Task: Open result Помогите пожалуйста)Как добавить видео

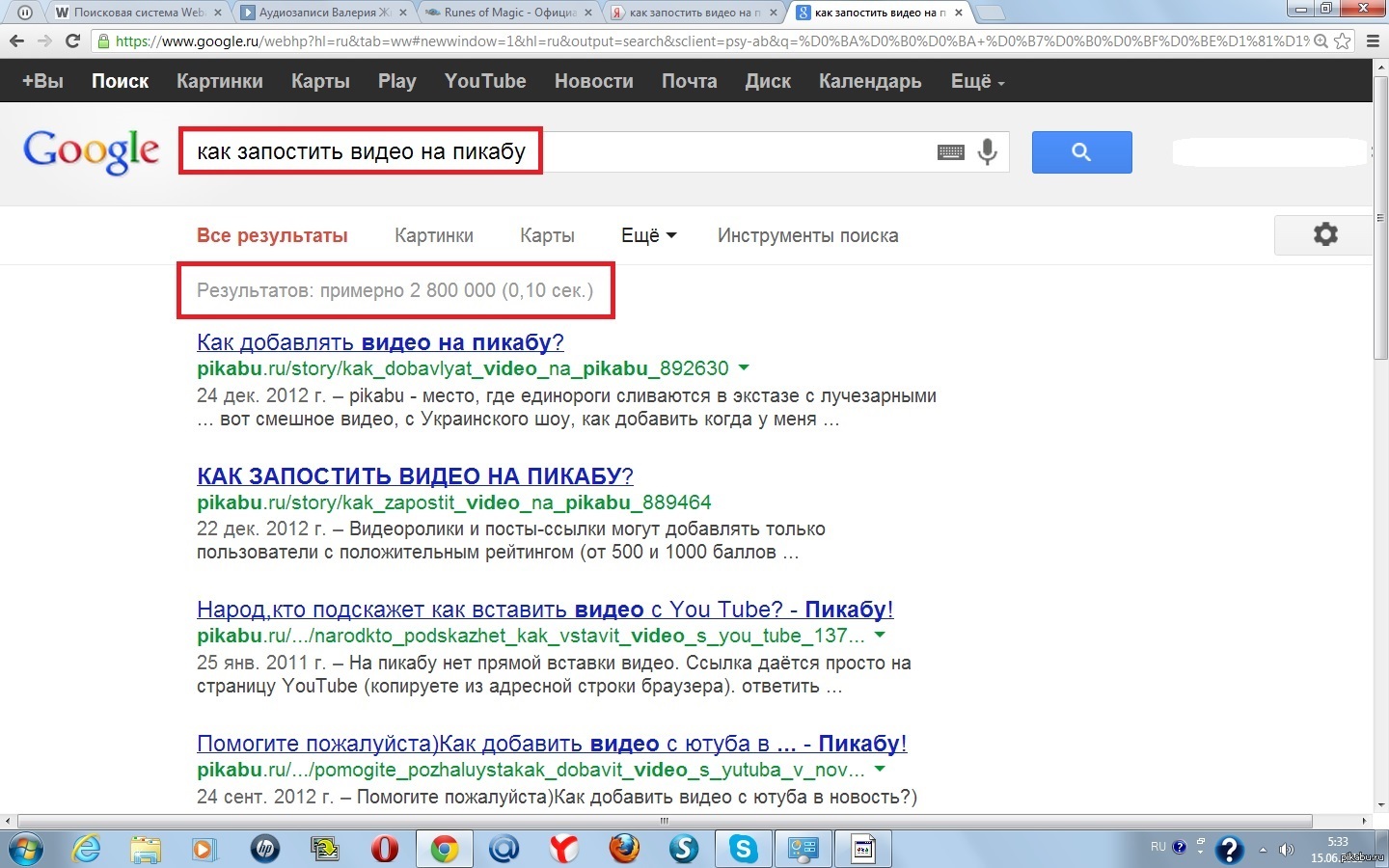Action: [x=552, y=744]
